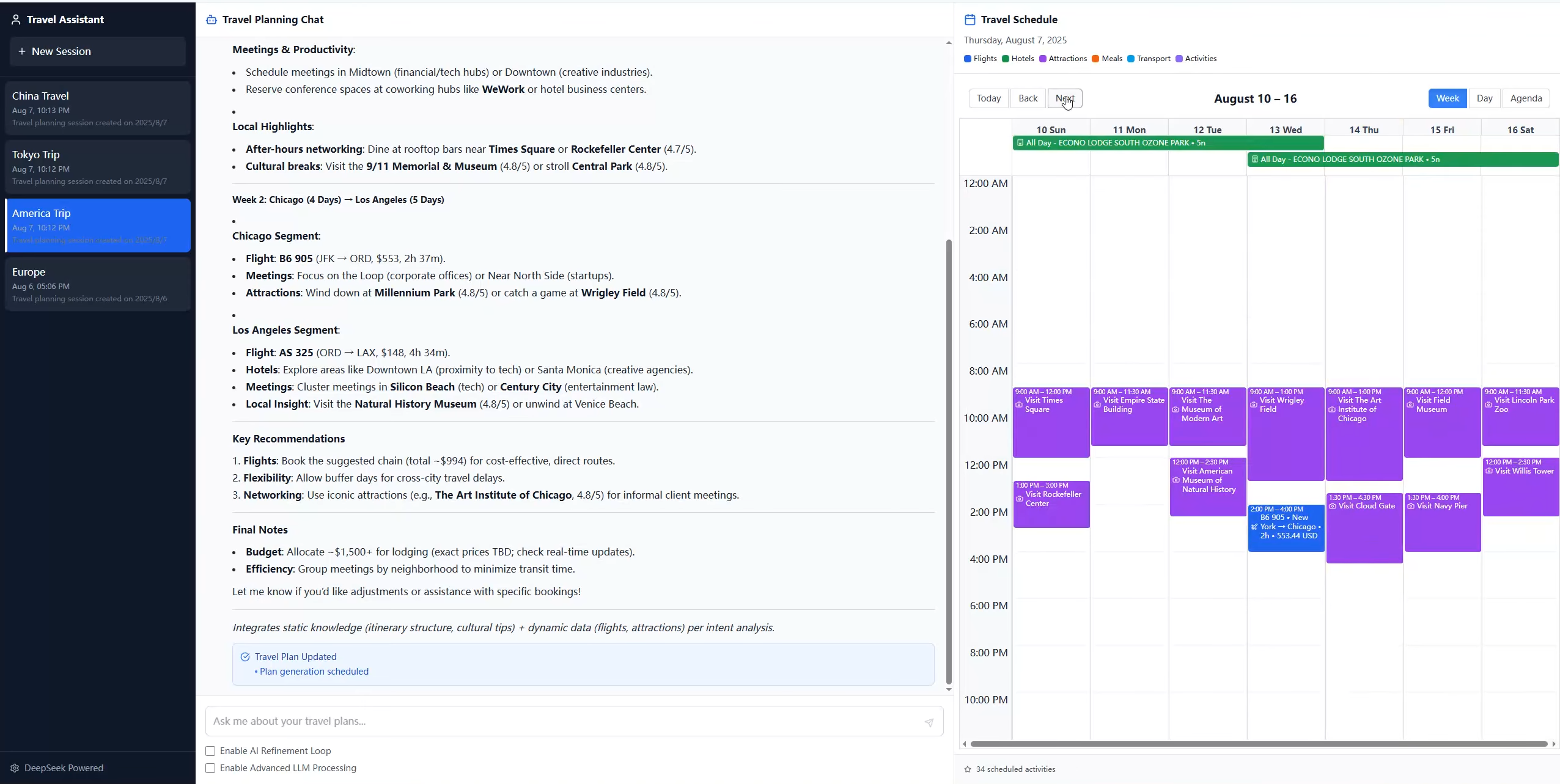Click the Travel Plan Updated check icon
The image size is (1560, 784).
(x=245, y=657)
